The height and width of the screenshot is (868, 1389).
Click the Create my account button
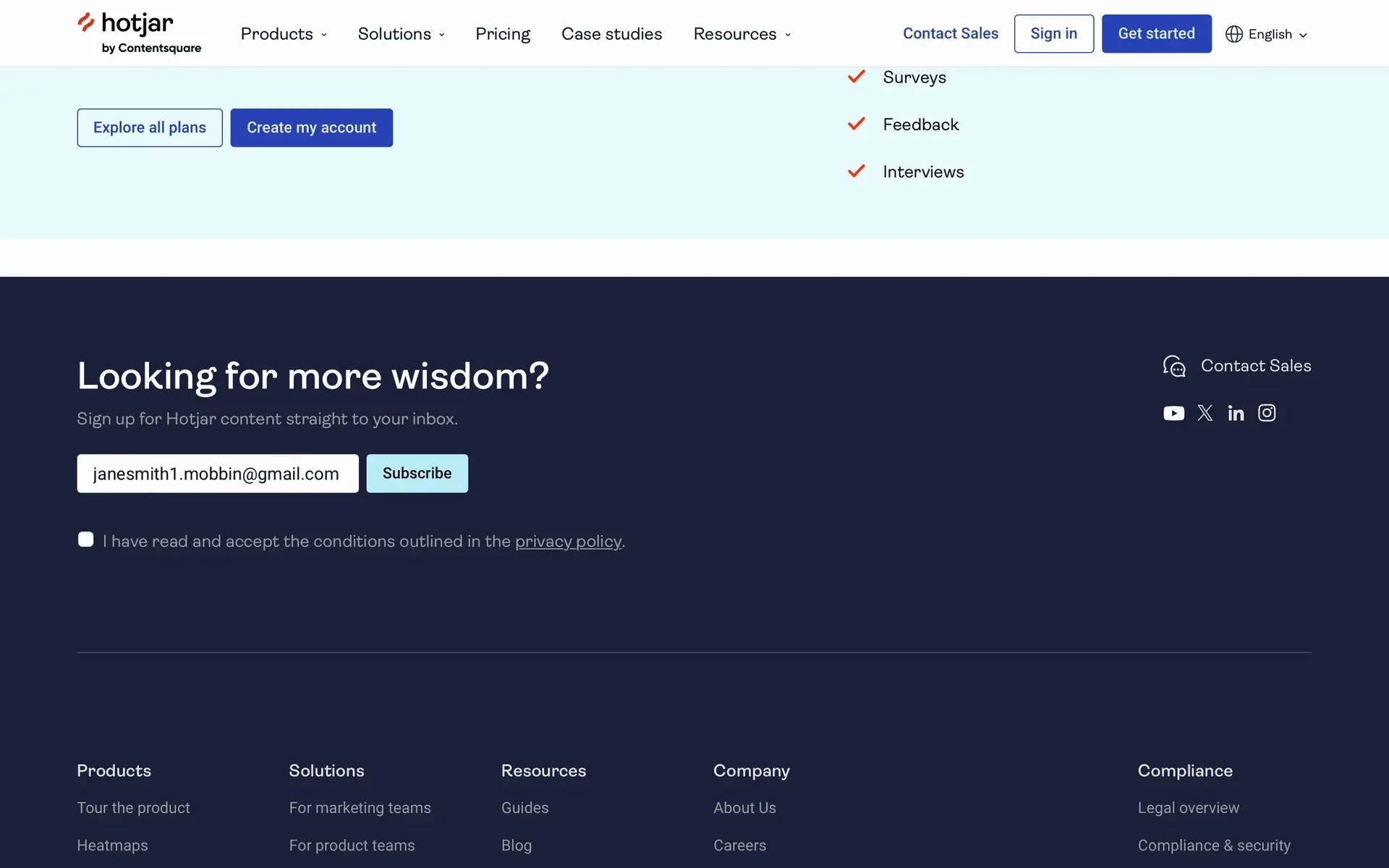pos(311,128)
